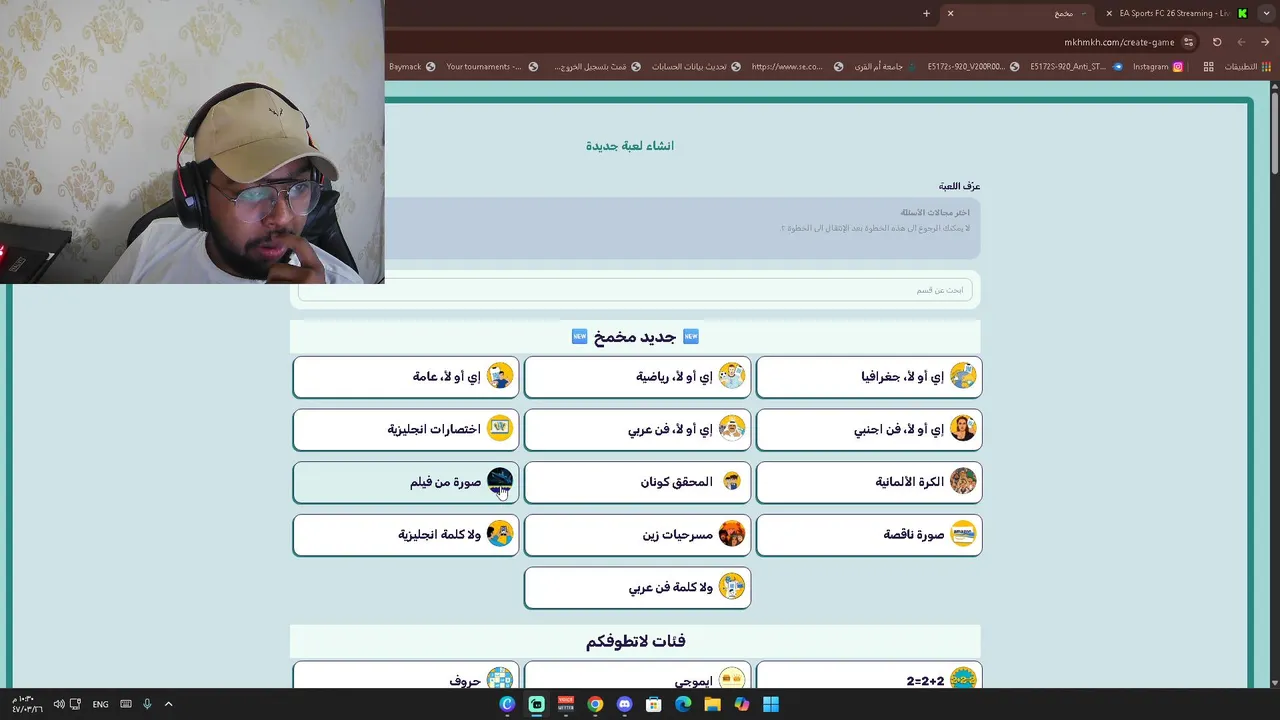This screenshot has height=720, width=1280.
Task: Click the 2+2=2 category card
Action: 869,675
